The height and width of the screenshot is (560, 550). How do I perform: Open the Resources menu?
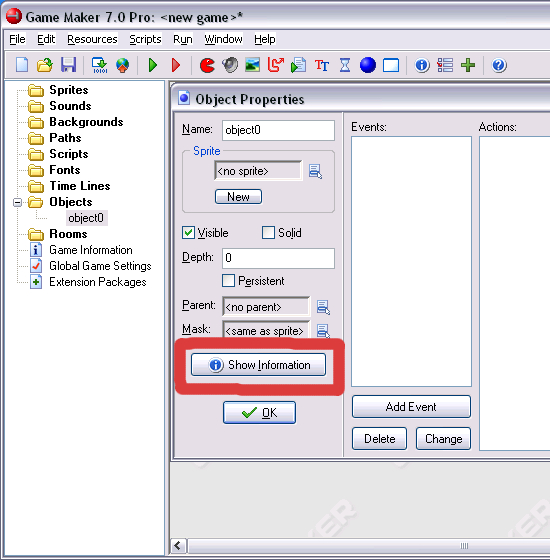tap(92, 39)
